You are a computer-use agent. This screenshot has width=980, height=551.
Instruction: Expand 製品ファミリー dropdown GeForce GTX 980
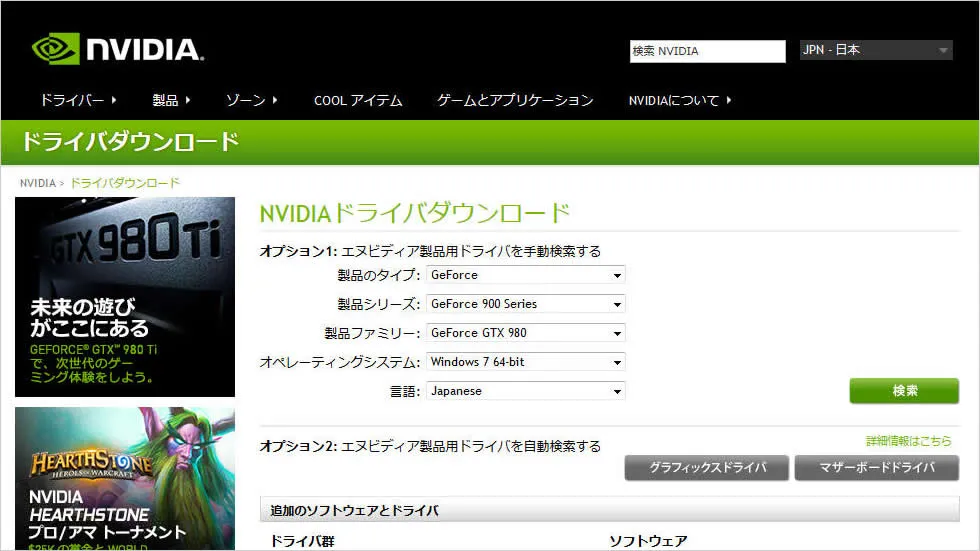[x=525, y=333]
